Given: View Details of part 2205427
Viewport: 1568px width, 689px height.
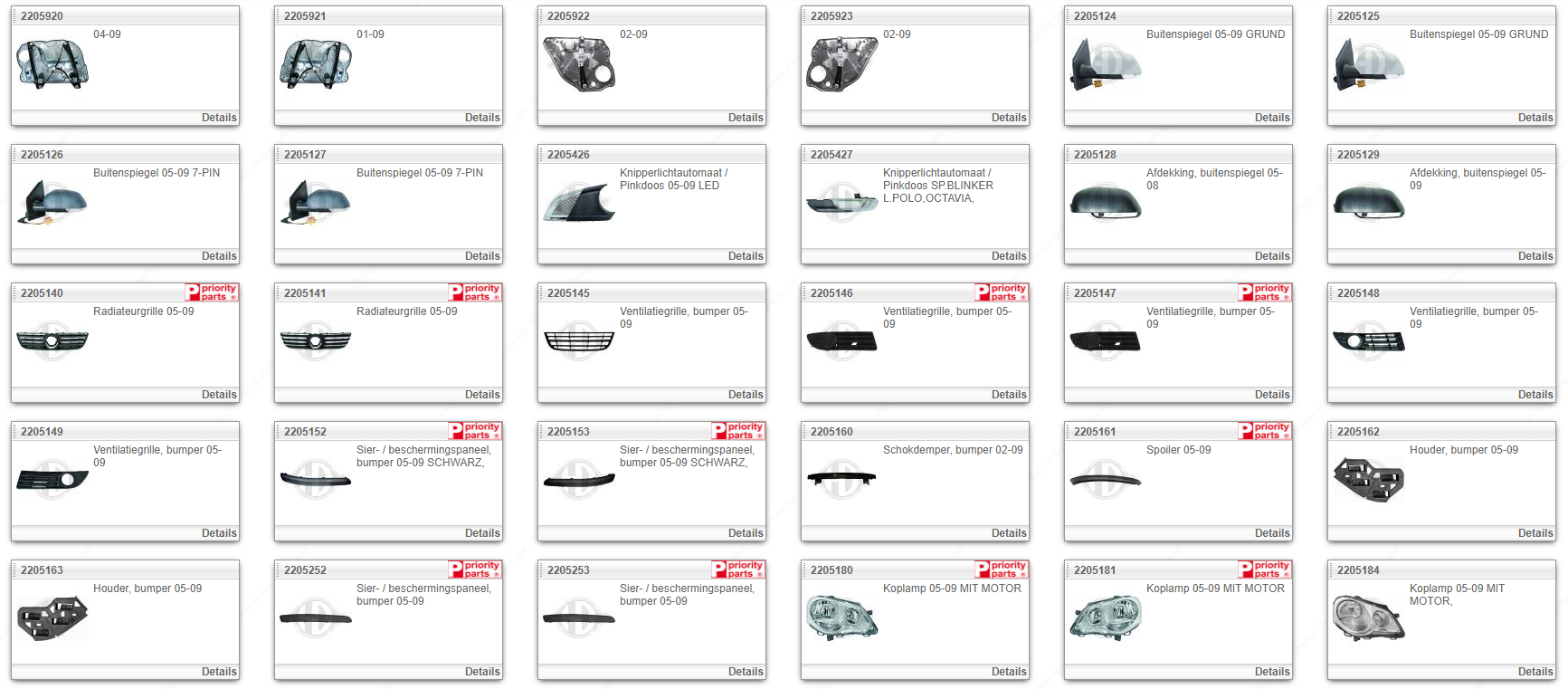Looking at the screenshot, I should (x=1008, y=256).
